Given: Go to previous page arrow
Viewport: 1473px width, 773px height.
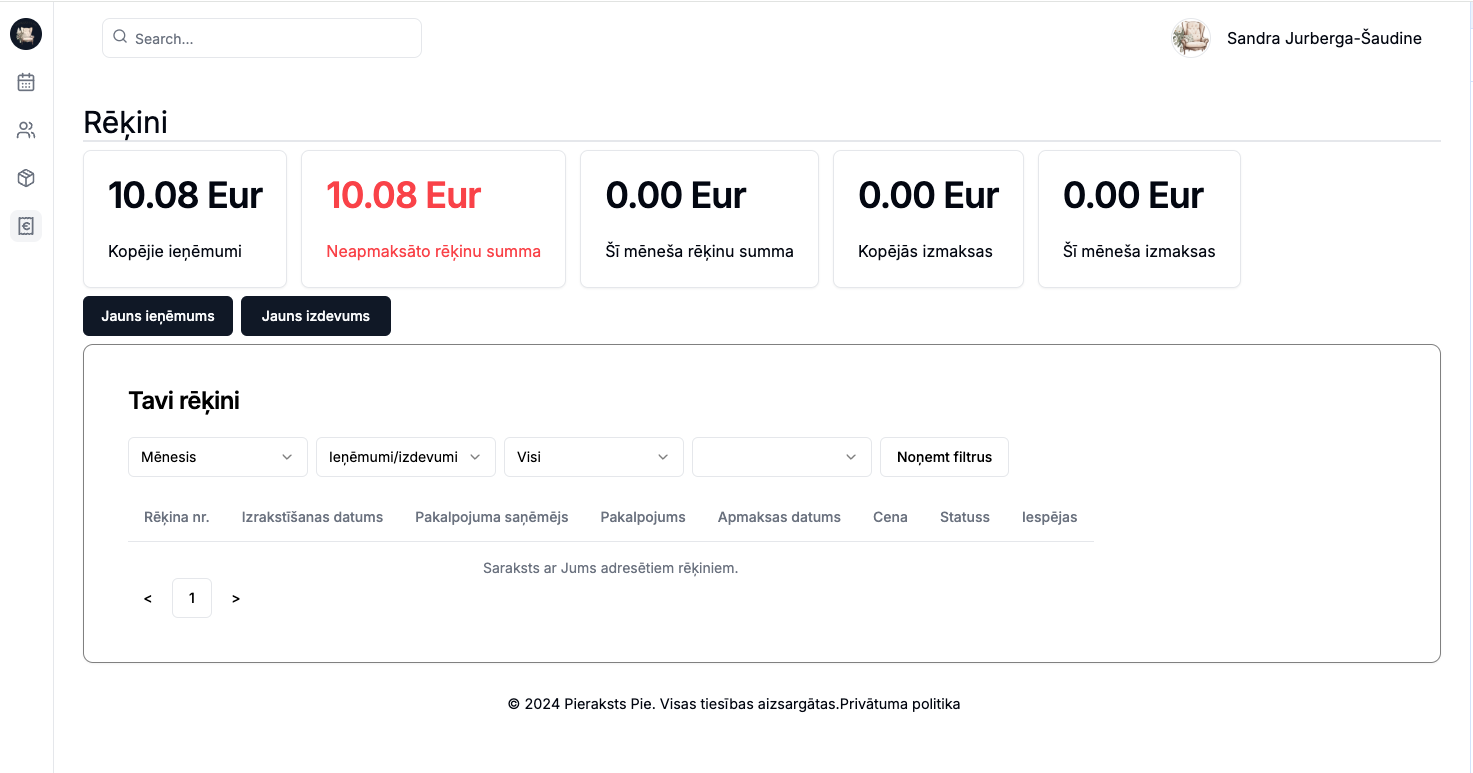Looking at the screenshot, I should [148, 598].
